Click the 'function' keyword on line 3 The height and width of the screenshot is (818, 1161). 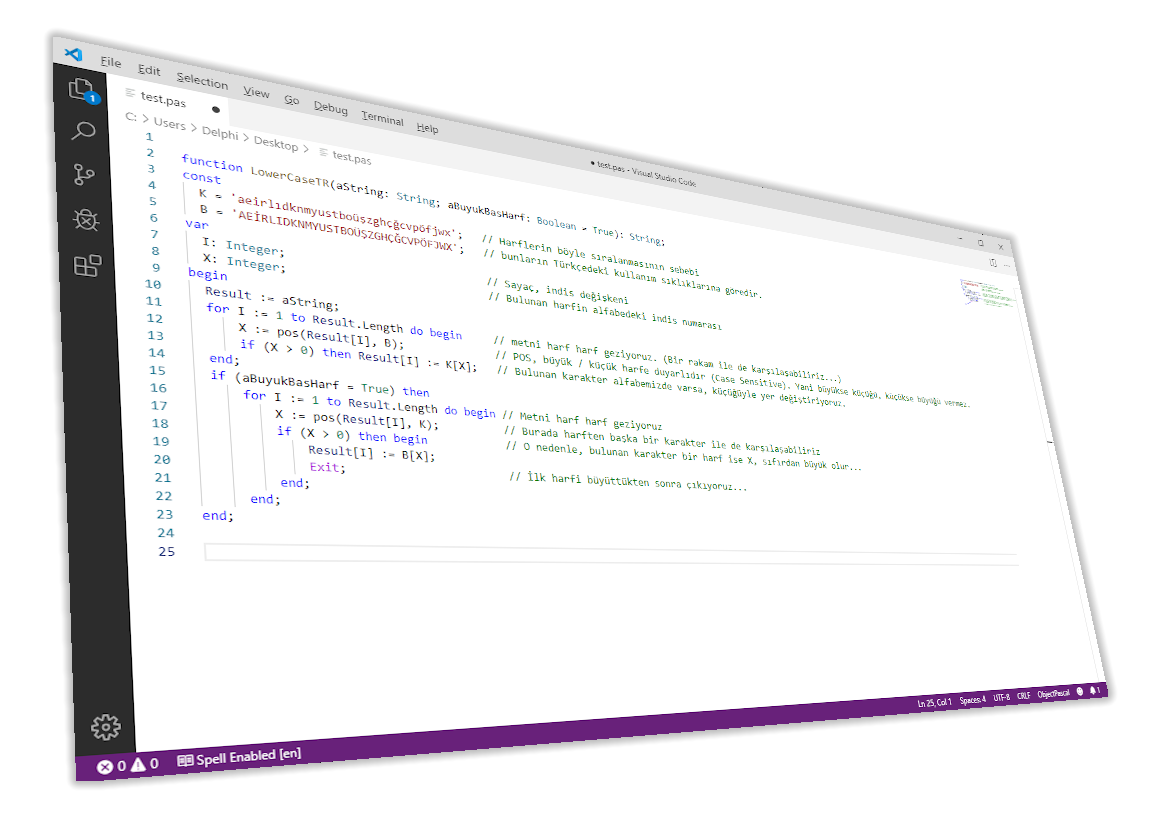tap(212, 162)
